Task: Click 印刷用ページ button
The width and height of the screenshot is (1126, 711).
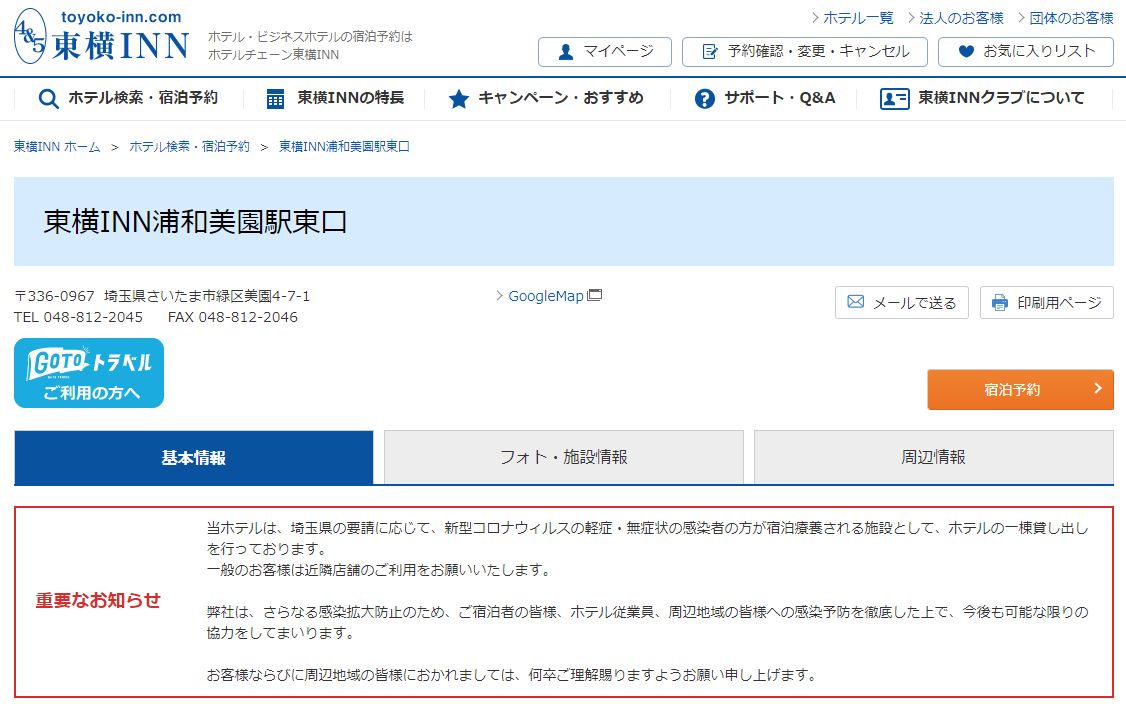Action: click(1047, 302)
